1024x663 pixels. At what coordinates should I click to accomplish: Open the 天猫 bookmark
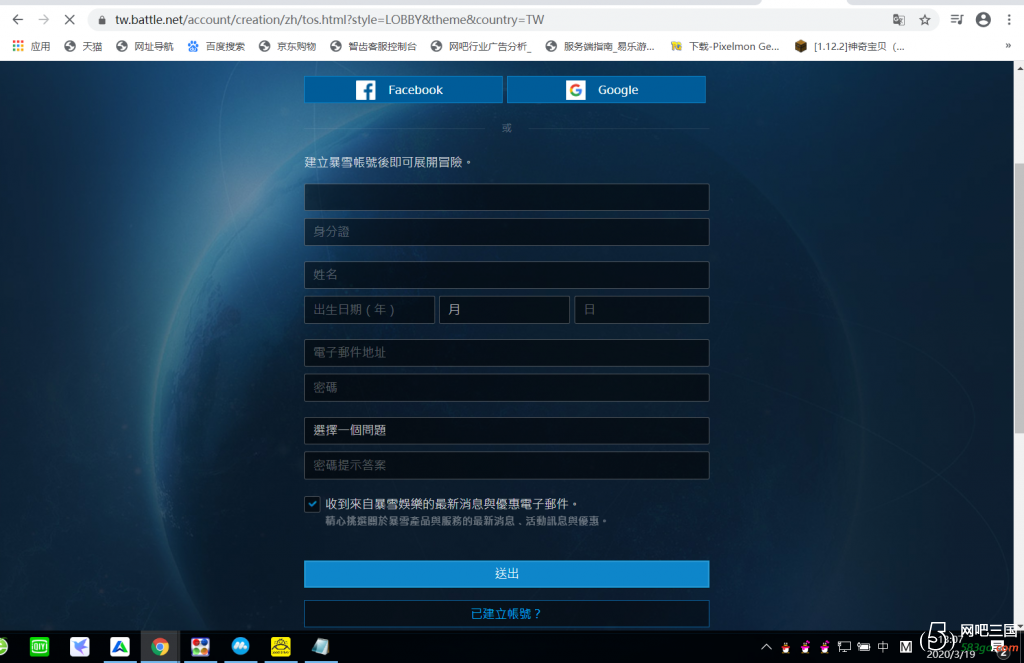pos(83,46)
